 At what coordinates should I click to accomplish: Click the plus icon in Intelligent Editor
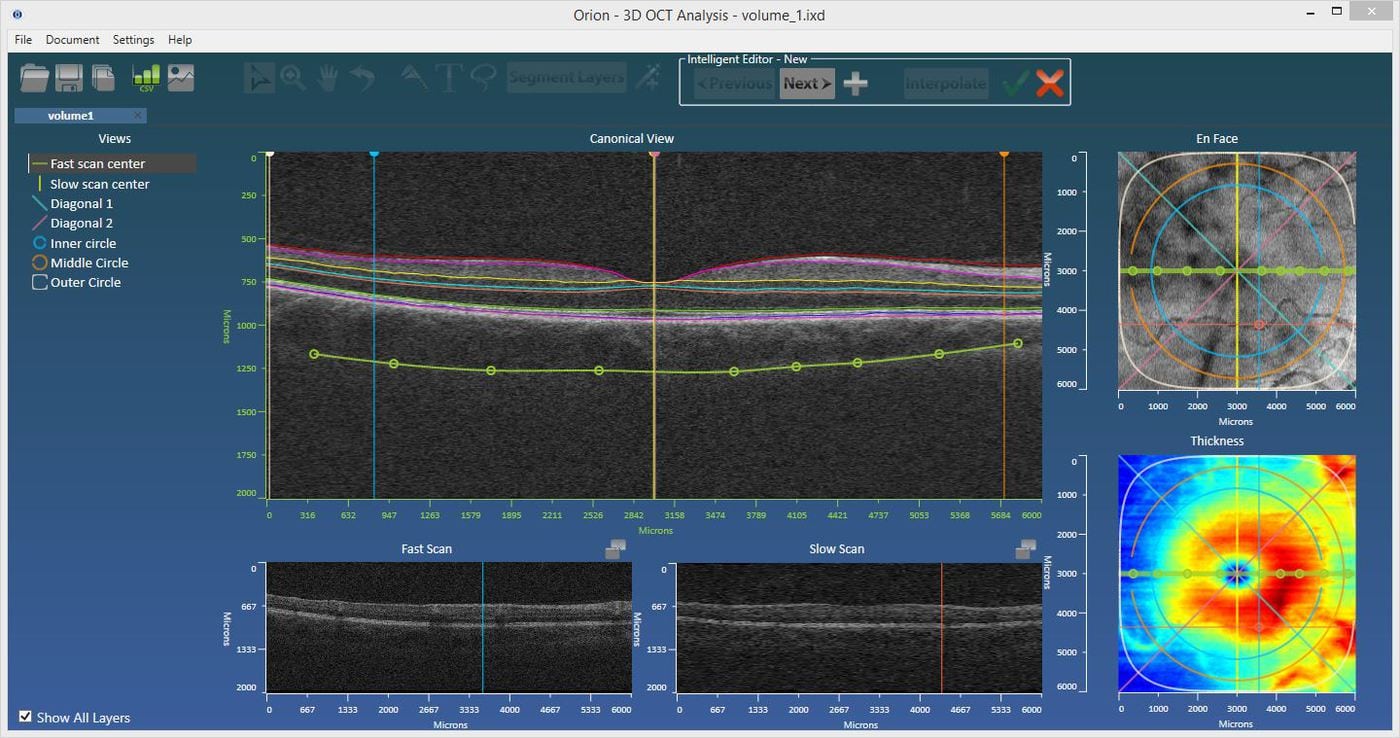(855, 84)
